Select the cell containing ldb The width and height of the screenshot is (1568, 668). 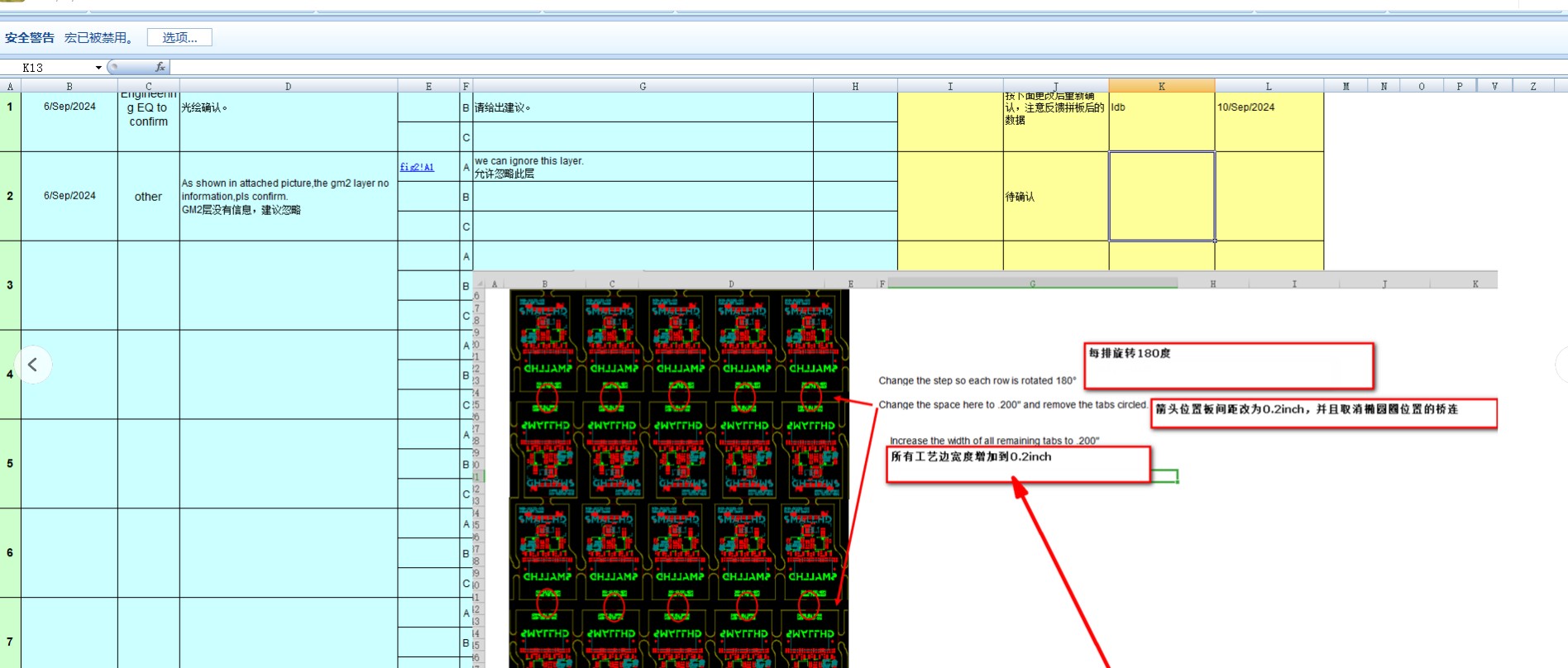(1162, 122)
